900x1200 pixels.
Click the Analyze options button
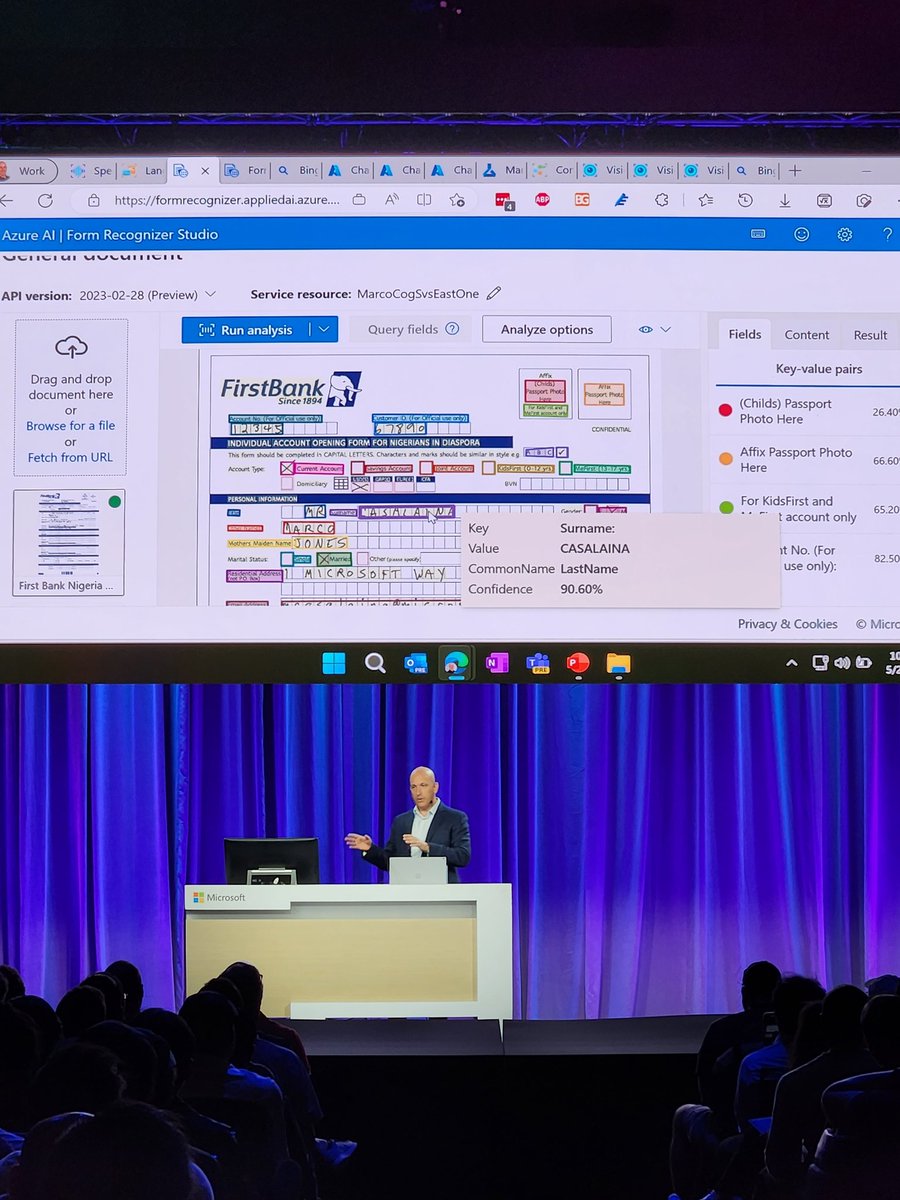pyautogui.click(x=547, y=329)
